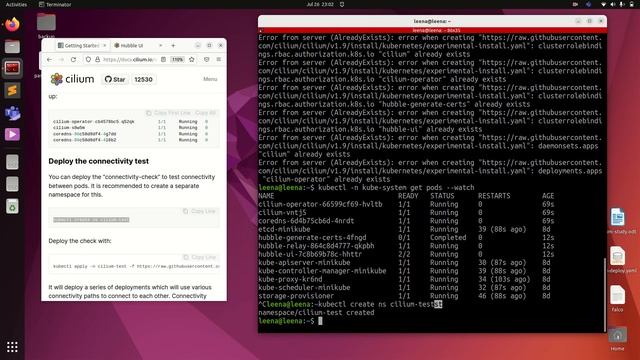Image resolution: width=640 pixels, height=360 pixels.
Task: Go back in Firefox browser
Action: pos(49,60)
